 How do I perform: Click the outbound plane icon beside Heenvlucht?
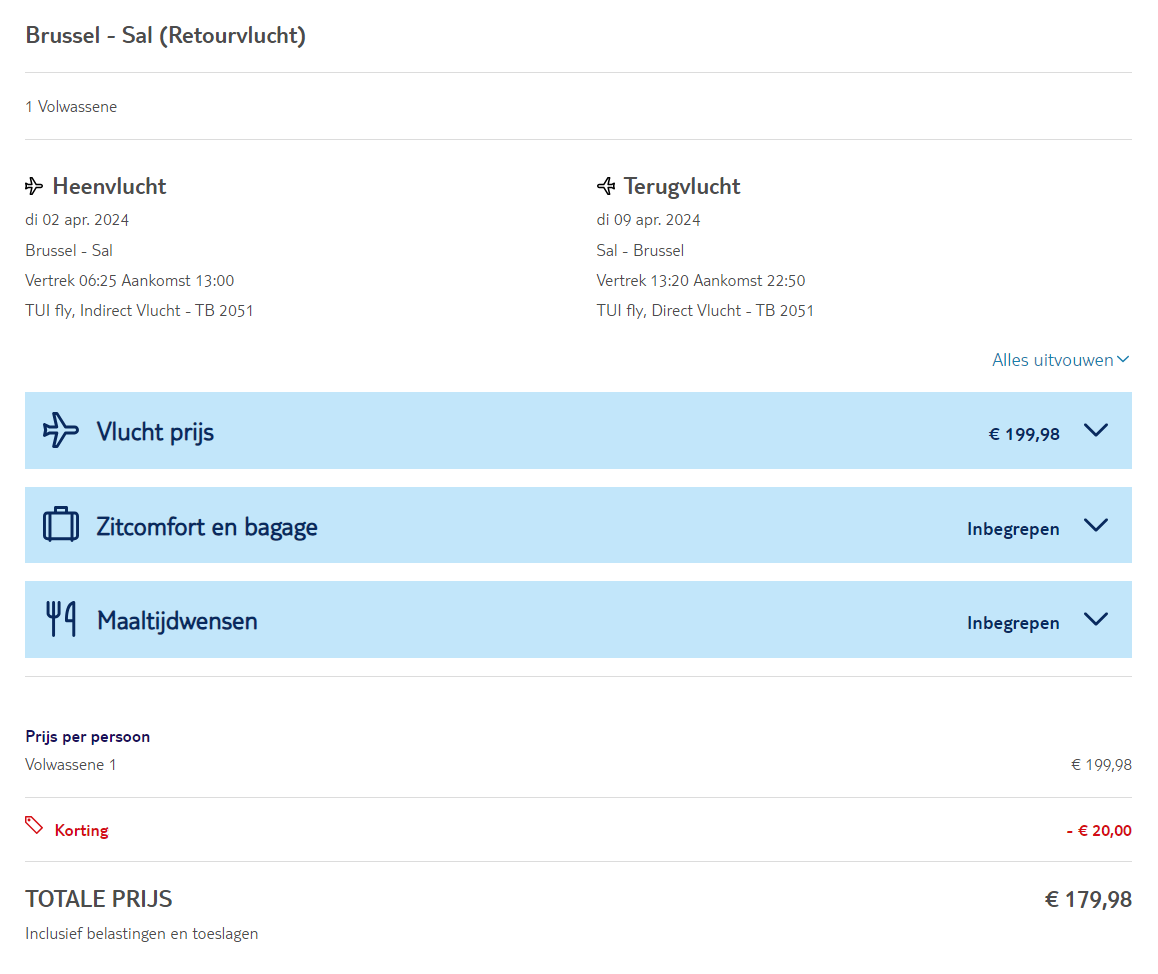point(34,186)
